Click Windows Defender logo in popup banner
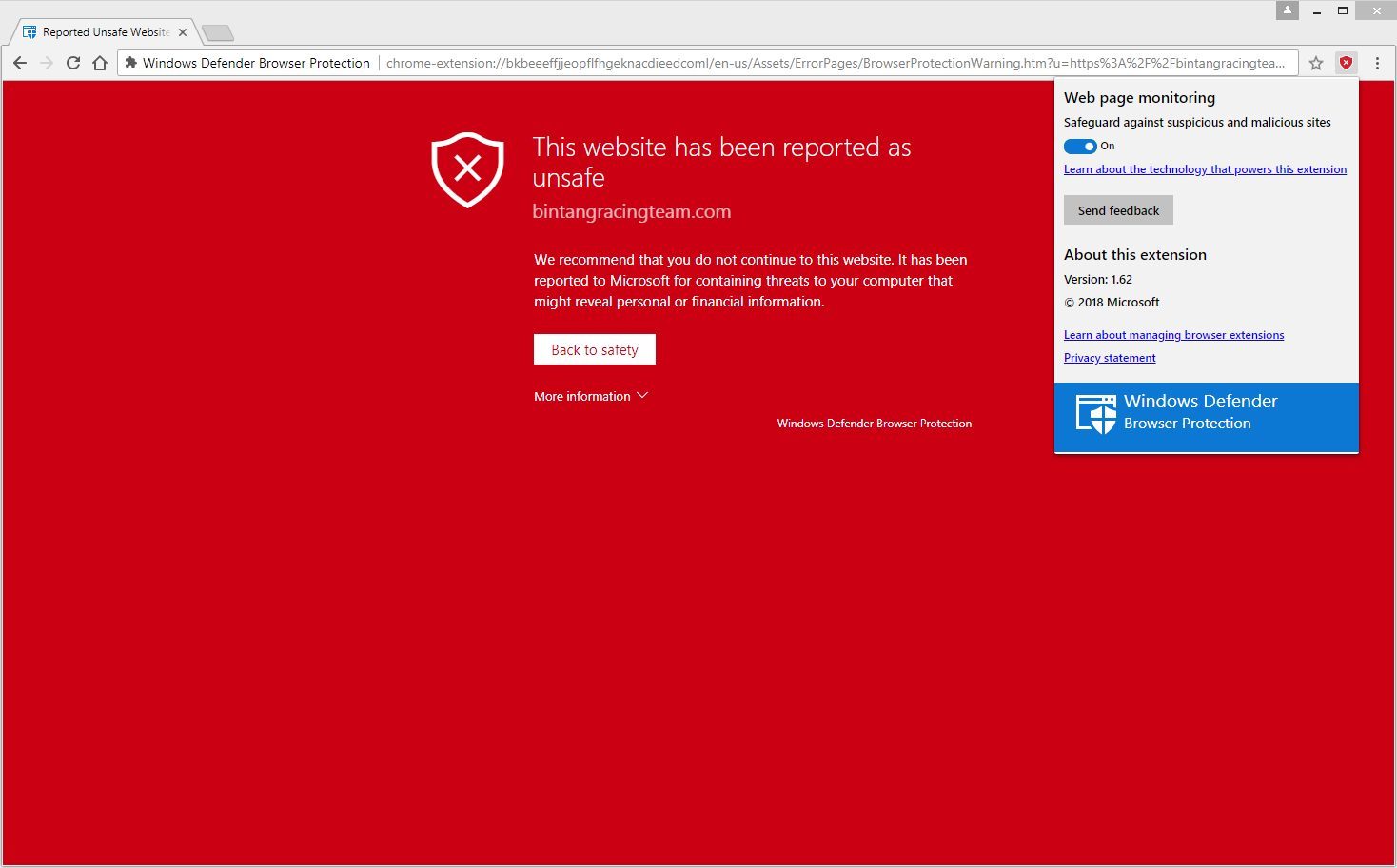Screen dimensions: 1397x868 (x=1095, y=414)
